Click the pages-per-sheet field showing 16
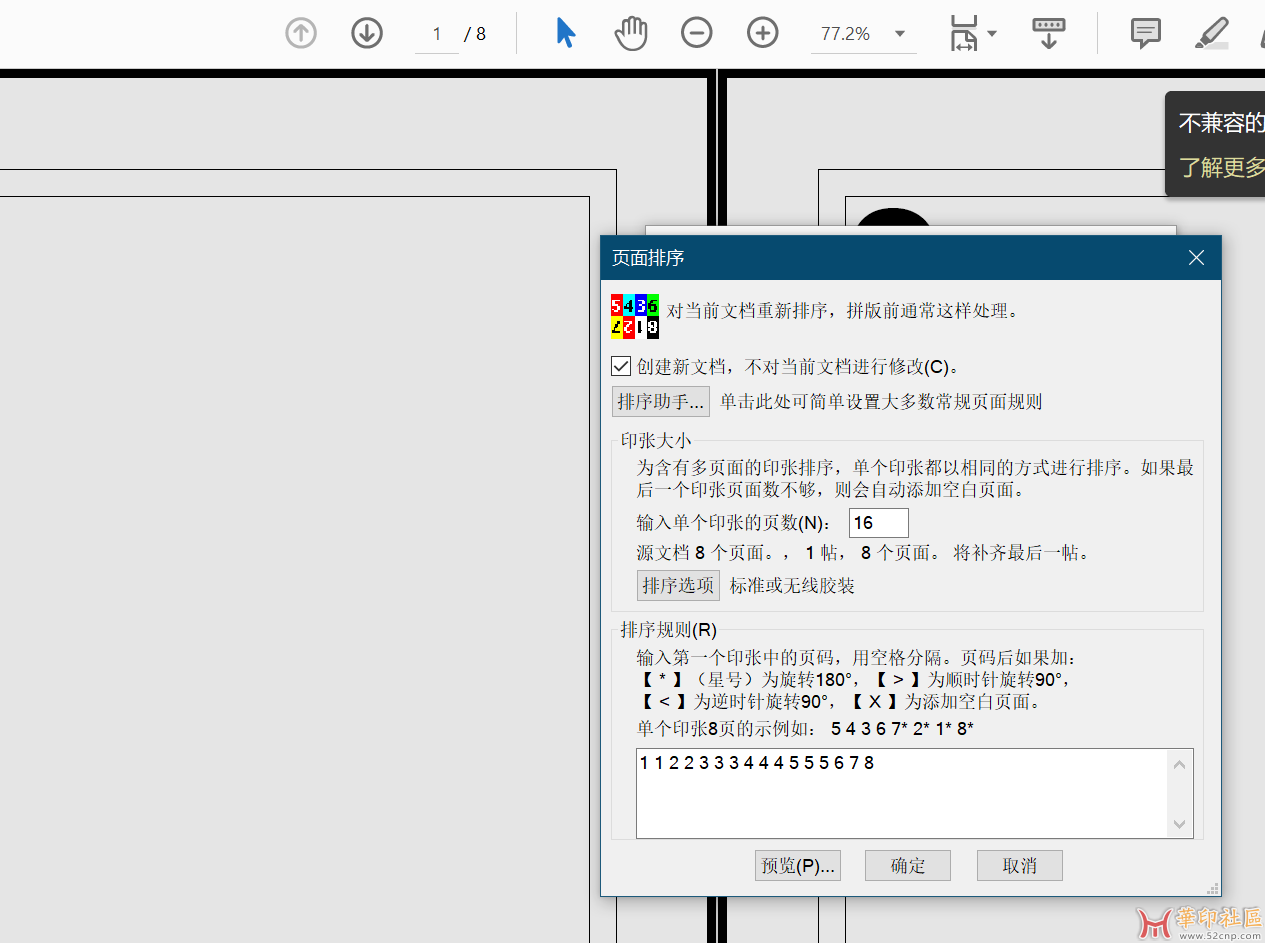This screenshot has width=1265, height=943. (878, 523)
